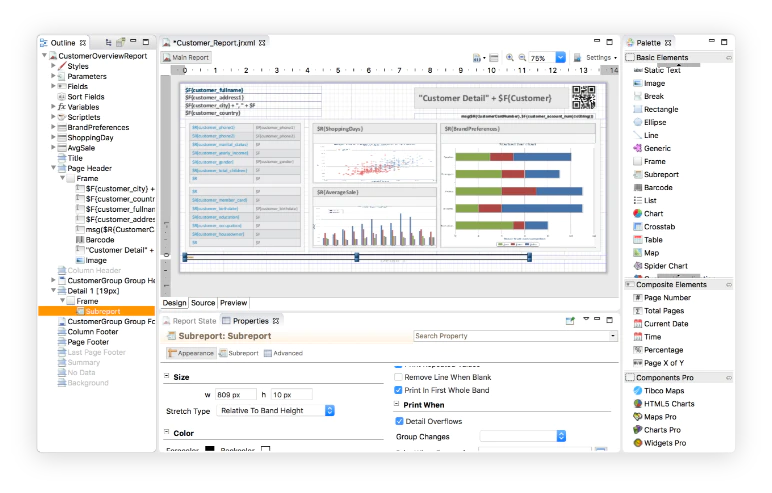Pick the Chart palette element

(x=648, y=214)
